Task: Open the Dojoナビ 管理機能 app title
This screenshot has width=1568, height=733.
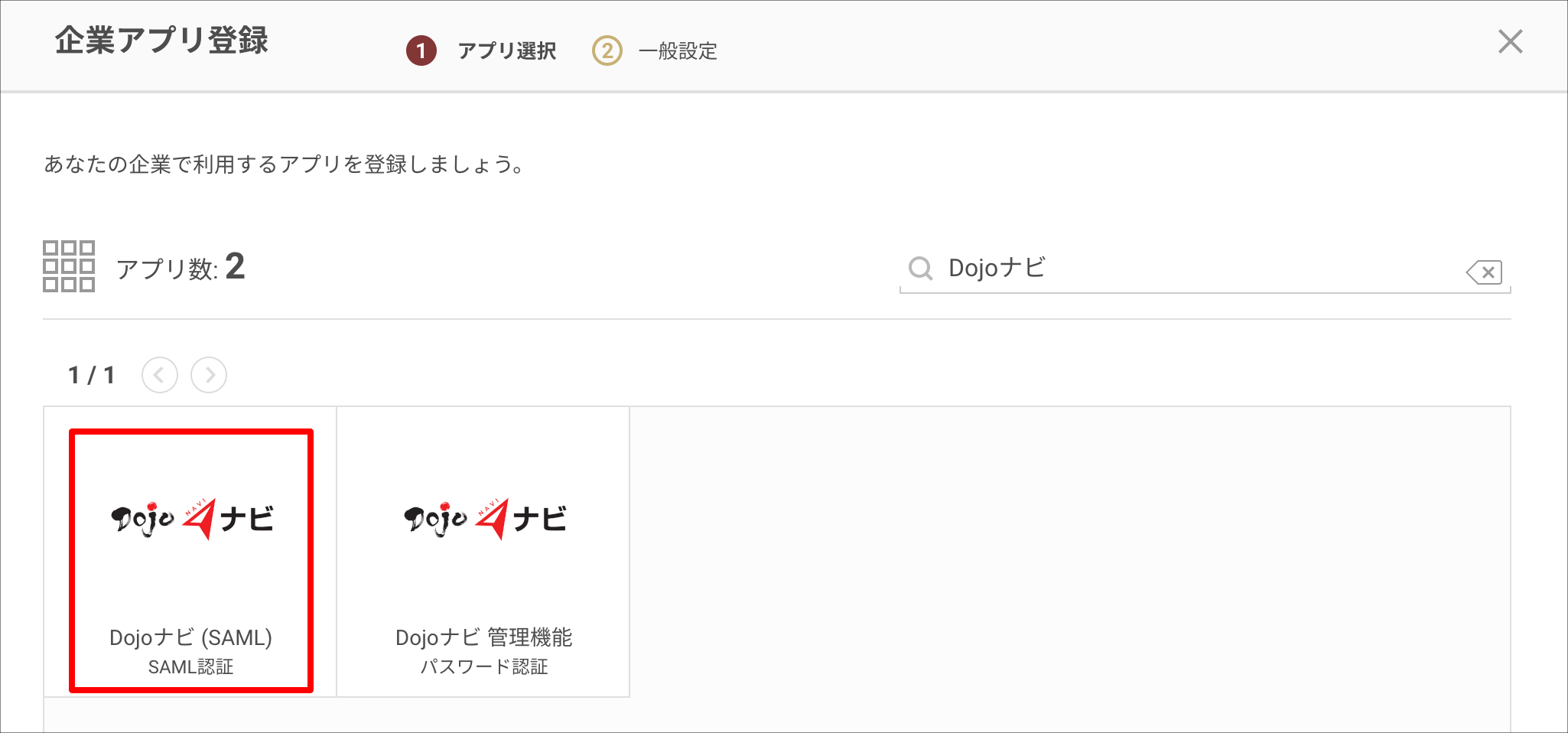Action: [x=484, y=637]
